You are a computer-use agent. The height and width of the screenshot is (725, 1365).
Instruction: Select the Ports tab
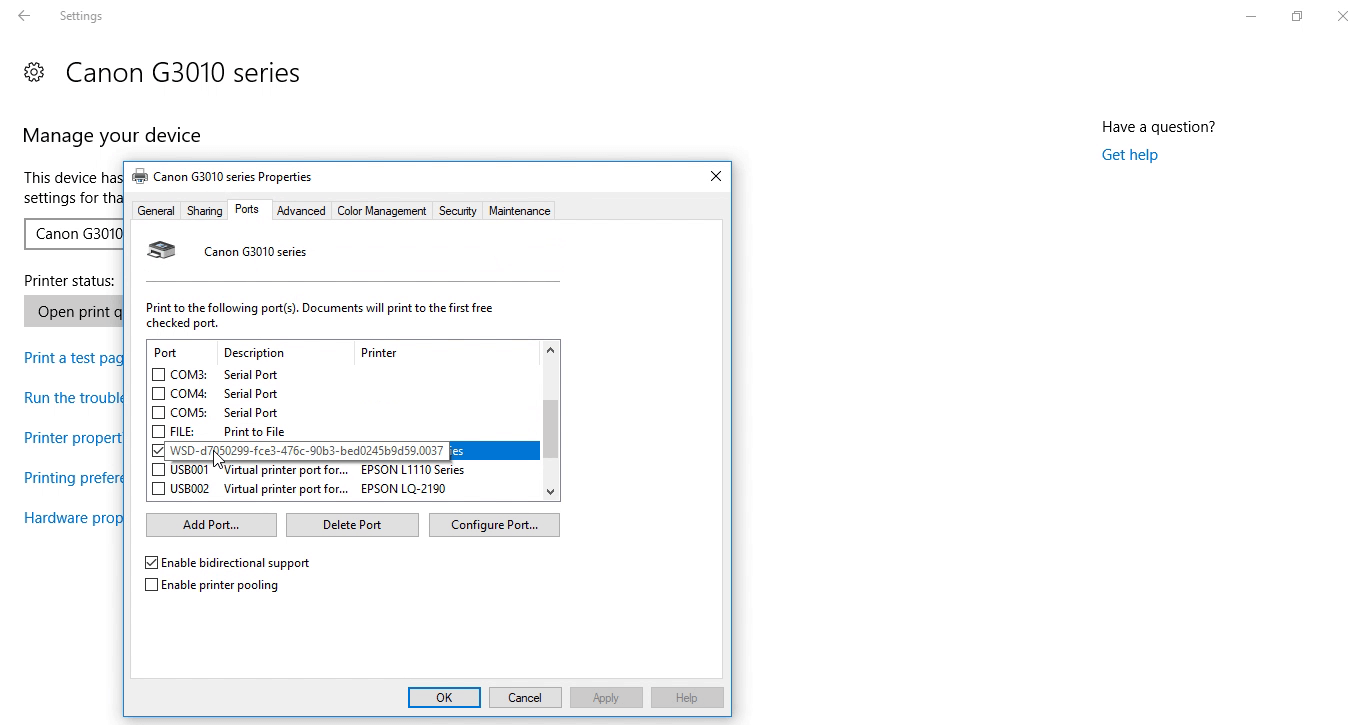coord(247,209)
